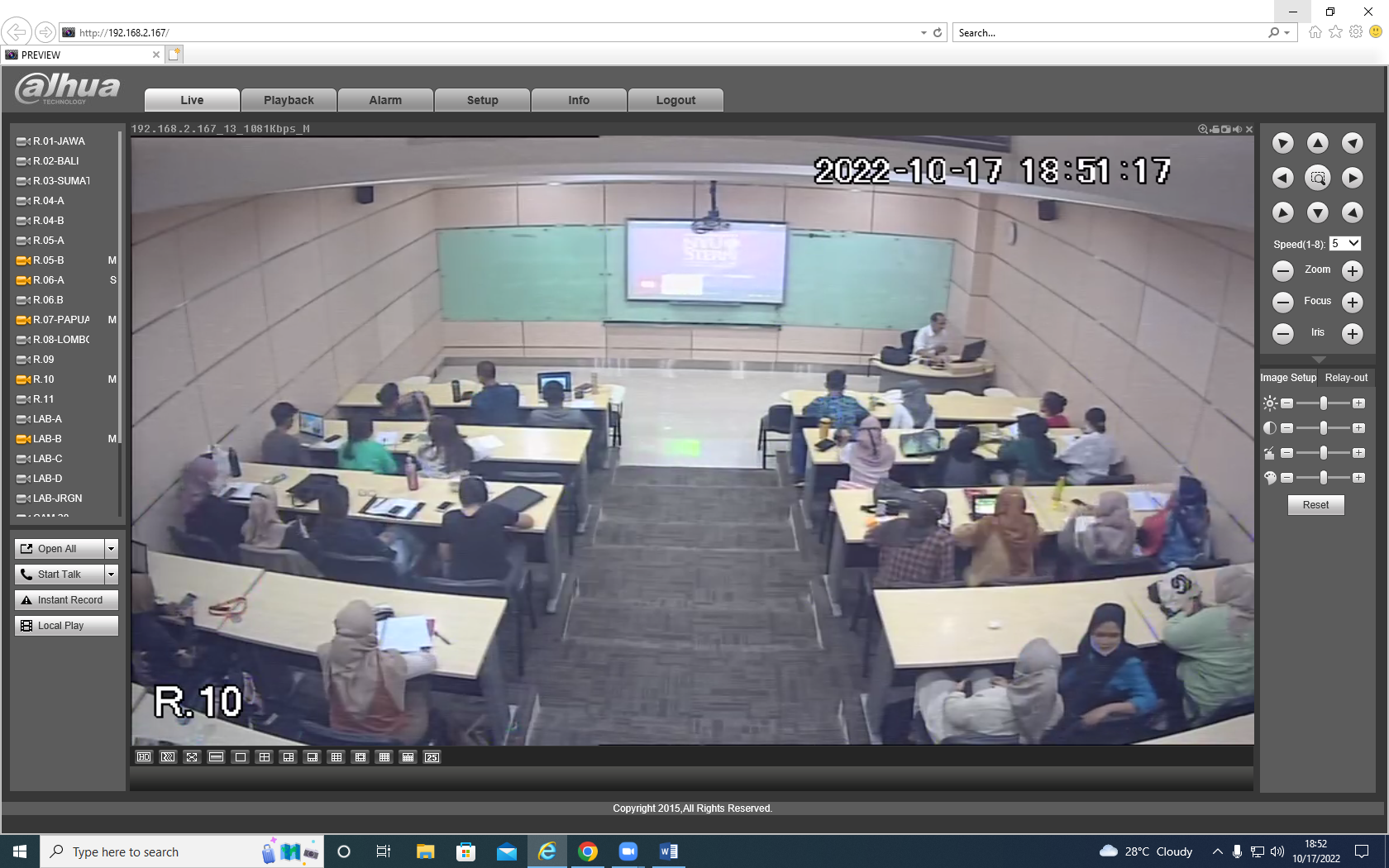Viewport: 1389px width, 868px height.
Task: Open the Alarm tab
Action: coord(385,100)
